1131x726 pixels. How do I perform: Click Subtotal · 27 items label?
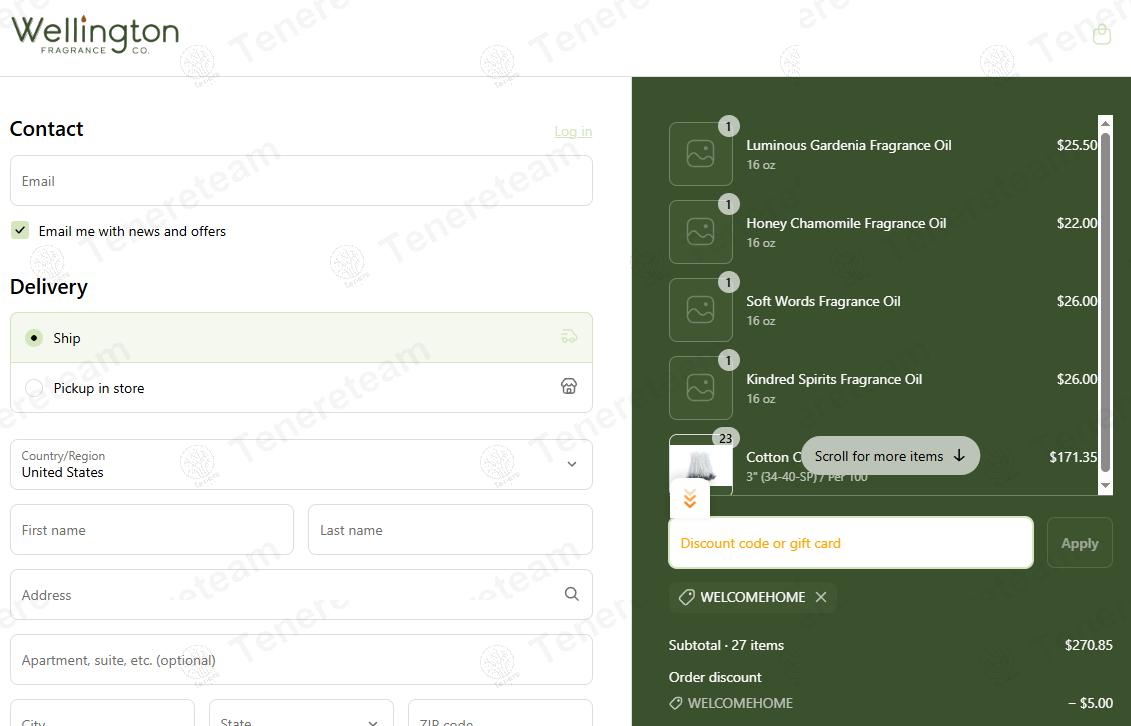(x=726, y=645)
